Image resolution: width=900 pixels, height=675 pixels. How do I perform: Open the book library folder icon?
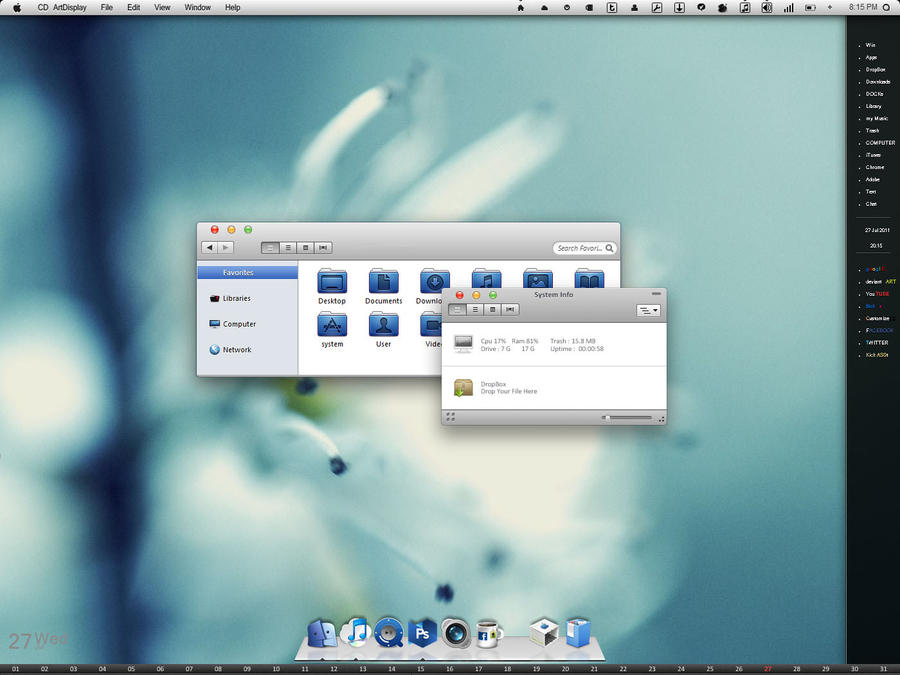589,278
